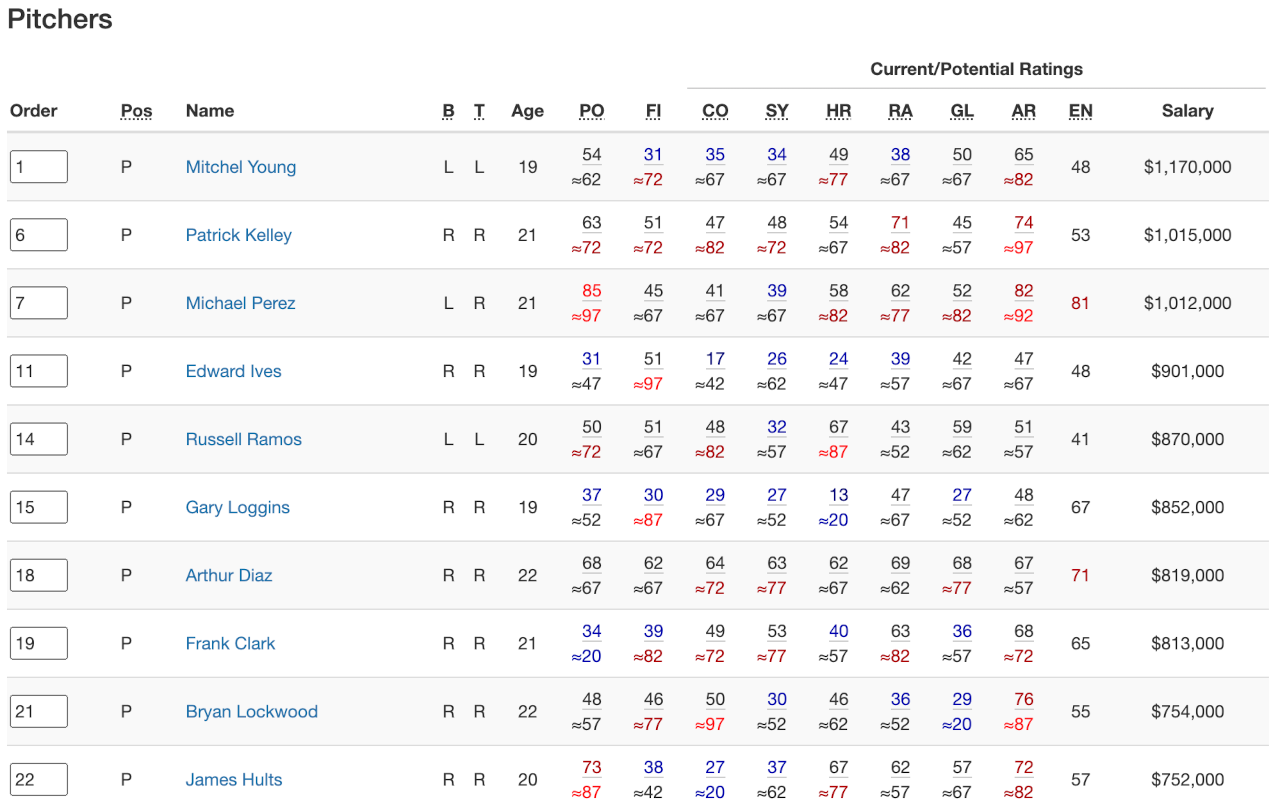Image resolution: width=1280 pixels, height=800 pixels.
Task: Select the Edward Ives link
Action: click(233, 371)
